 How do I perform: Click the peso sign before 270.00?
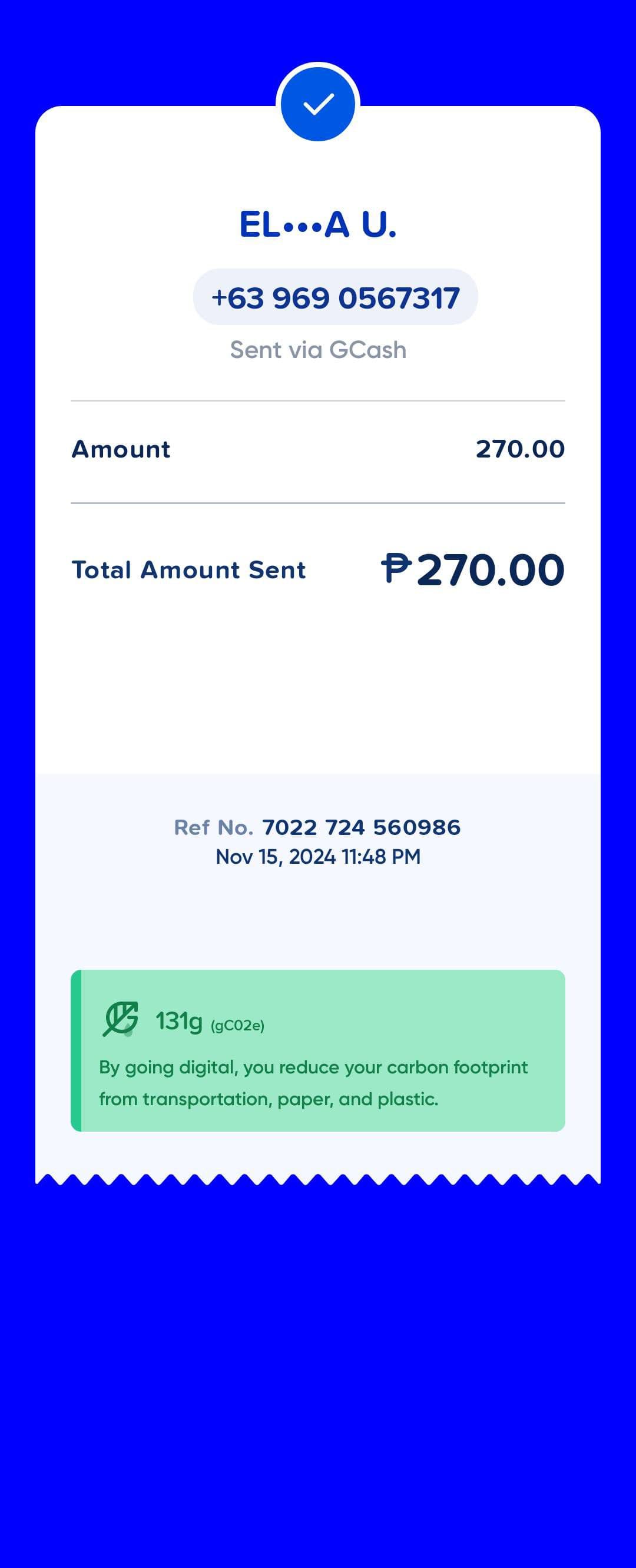(396, 569)
